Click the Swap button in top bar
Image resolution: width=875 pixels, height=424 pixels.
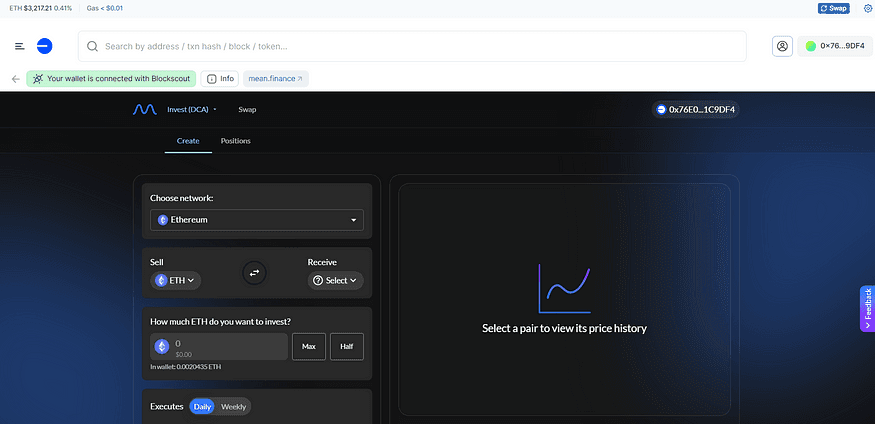[834, 8]
